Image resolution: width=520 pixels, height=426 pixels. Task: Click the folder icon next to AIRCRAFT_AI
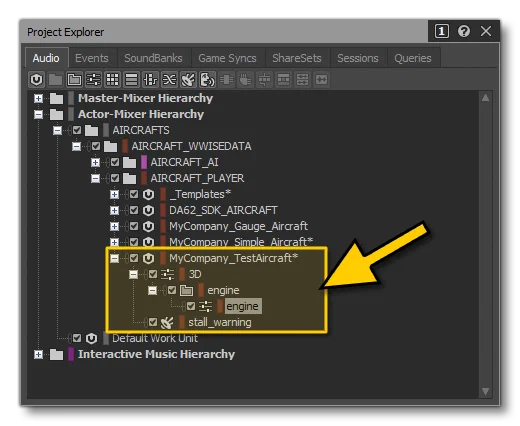[129, 162]
